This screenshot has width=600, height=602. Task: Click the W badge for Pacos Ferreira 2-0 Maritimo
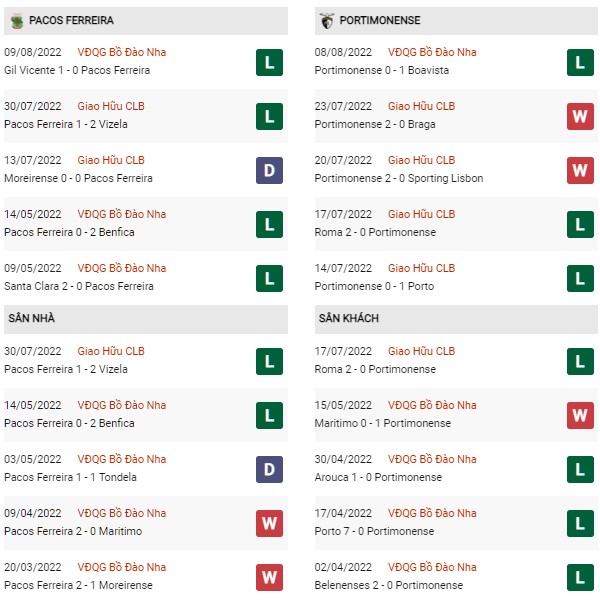point(269,523)
